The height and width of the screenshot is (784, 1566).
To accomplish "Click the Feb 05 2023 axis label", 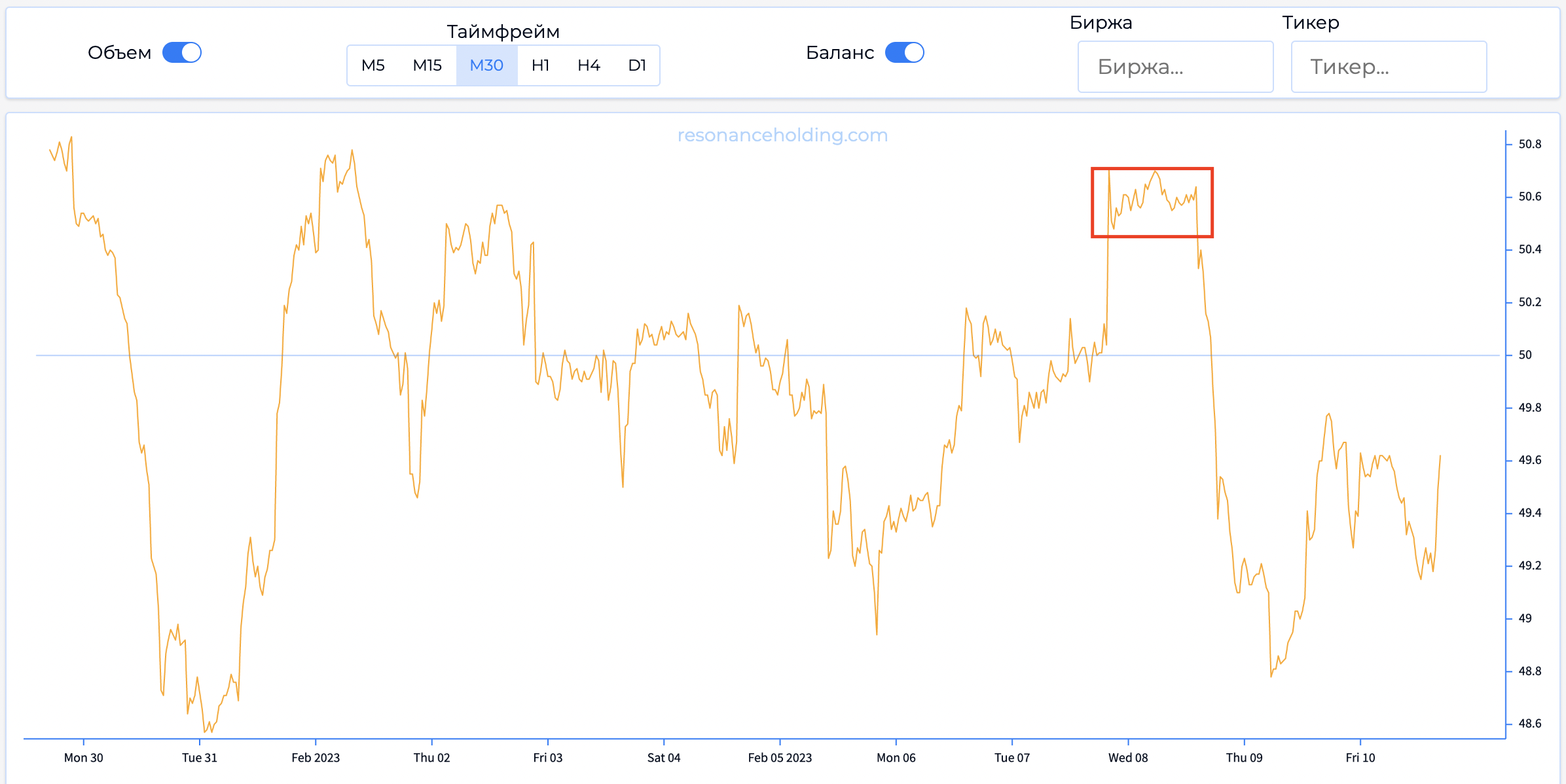I will pyautogui.click(x=779, y=758).
